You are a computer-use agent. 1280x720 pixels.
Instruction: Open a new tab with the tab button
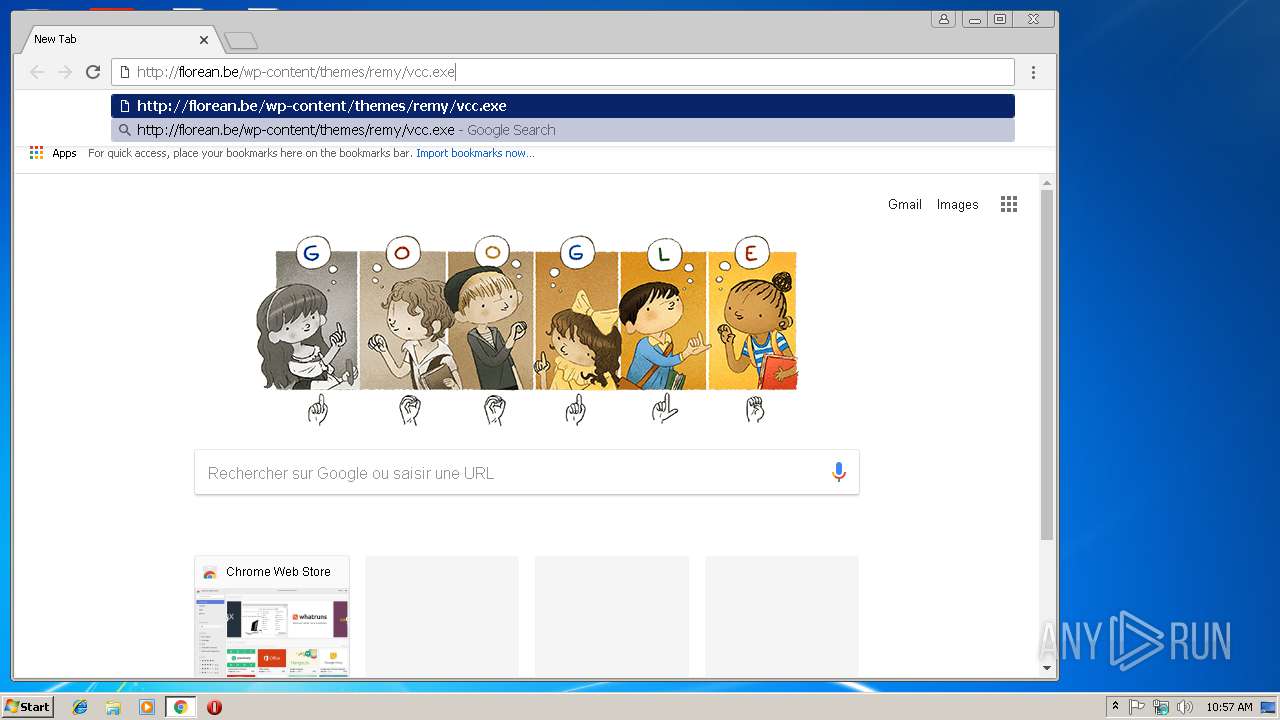241,40
